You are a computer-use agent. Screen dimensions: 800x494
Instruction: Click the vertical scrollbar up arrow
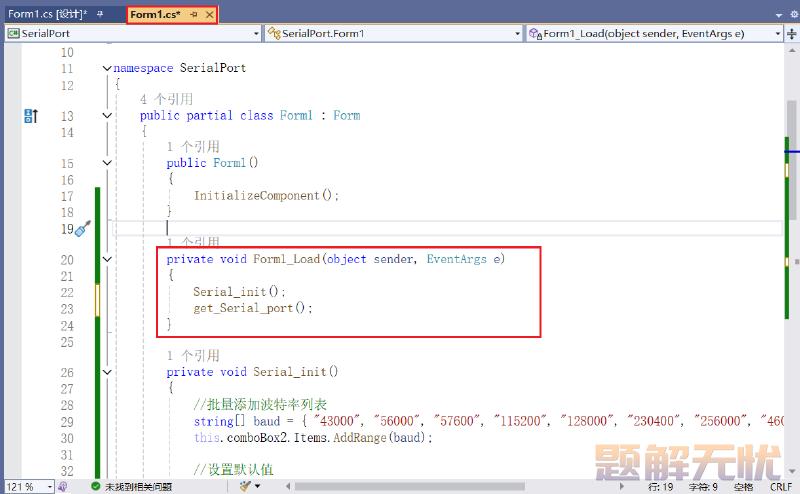[792, 51]
